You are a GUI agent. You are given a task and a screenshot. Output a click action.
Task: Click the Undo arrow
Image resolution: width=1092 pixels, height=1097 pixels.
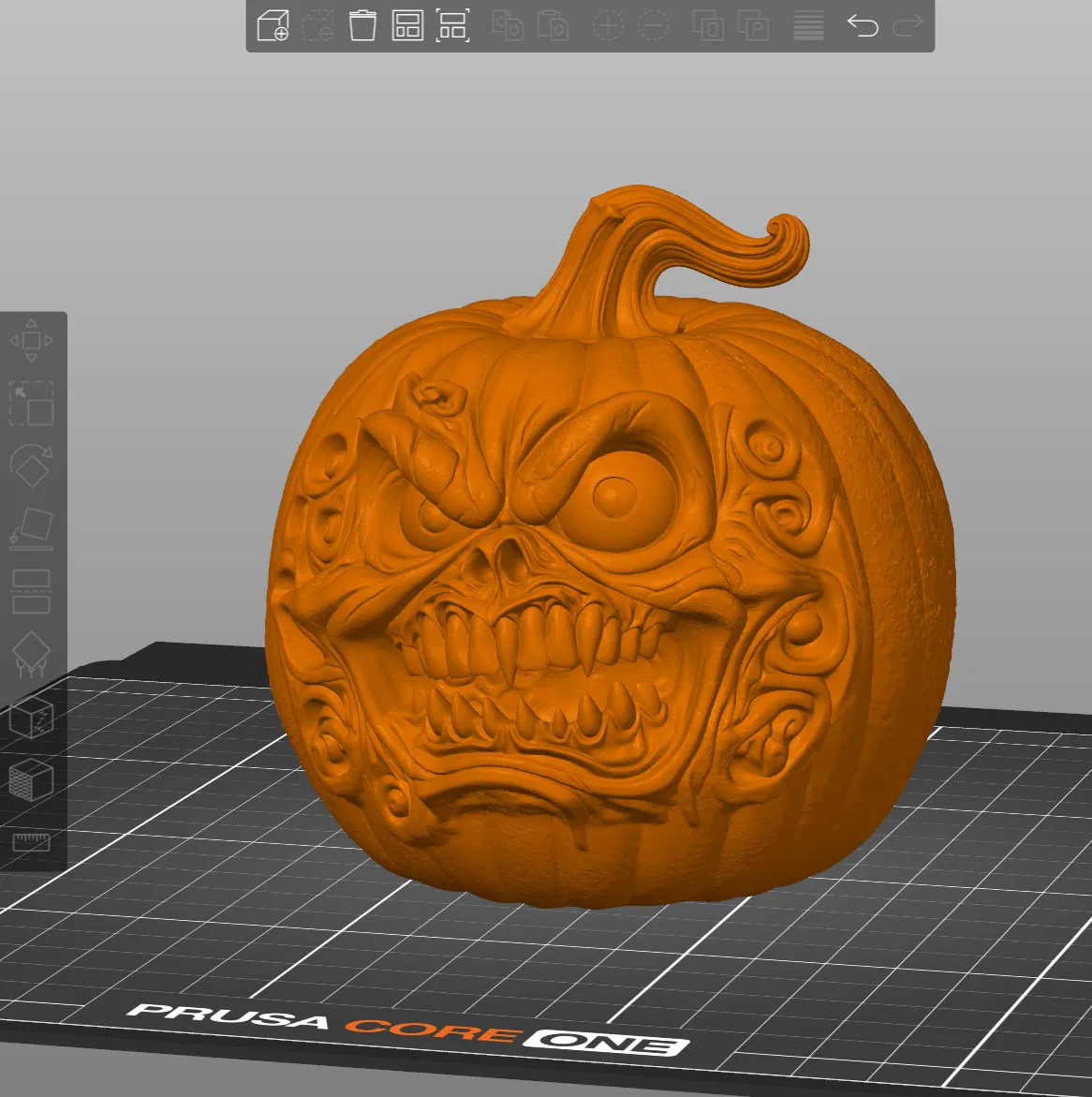(863, 26)
